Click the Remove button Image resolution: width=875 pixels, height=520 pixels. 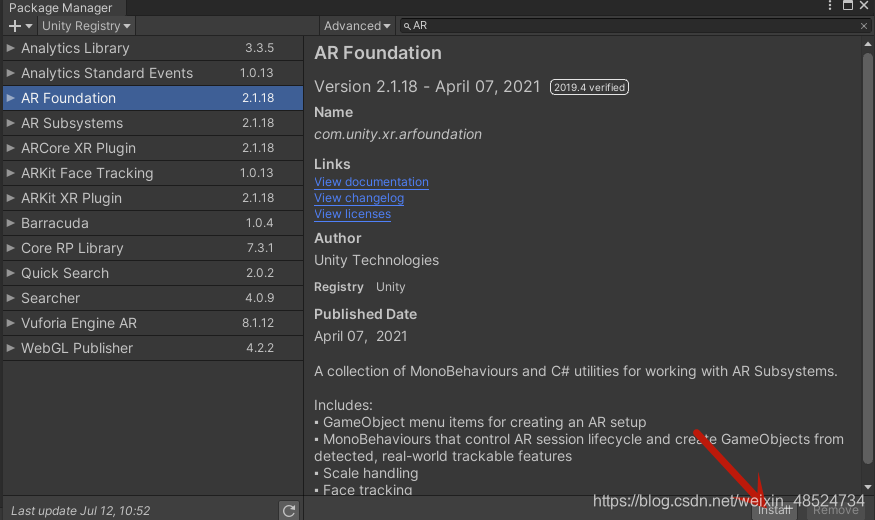835,510
